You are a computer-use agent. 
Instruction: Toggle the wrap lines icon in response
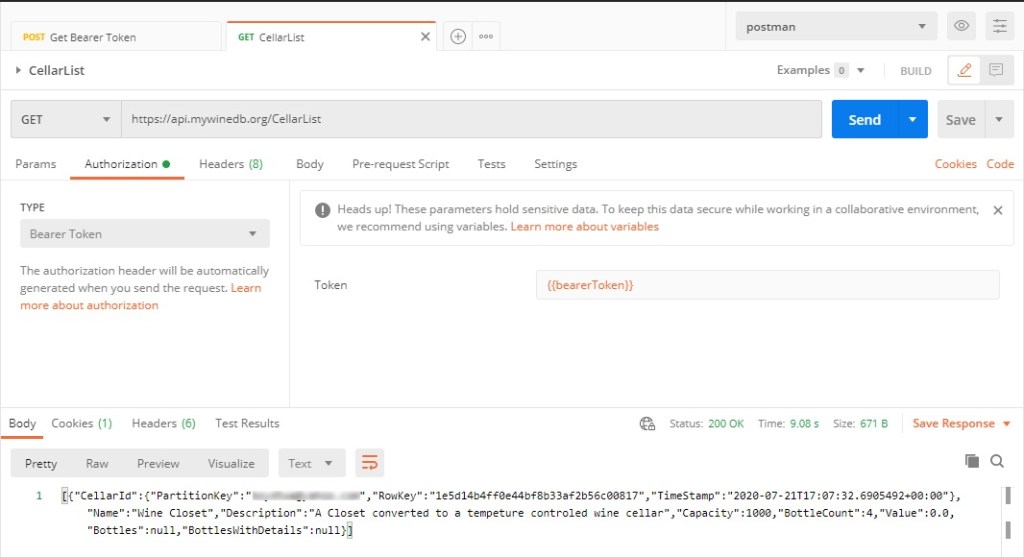pyautogui.click(x=370, y=463)
